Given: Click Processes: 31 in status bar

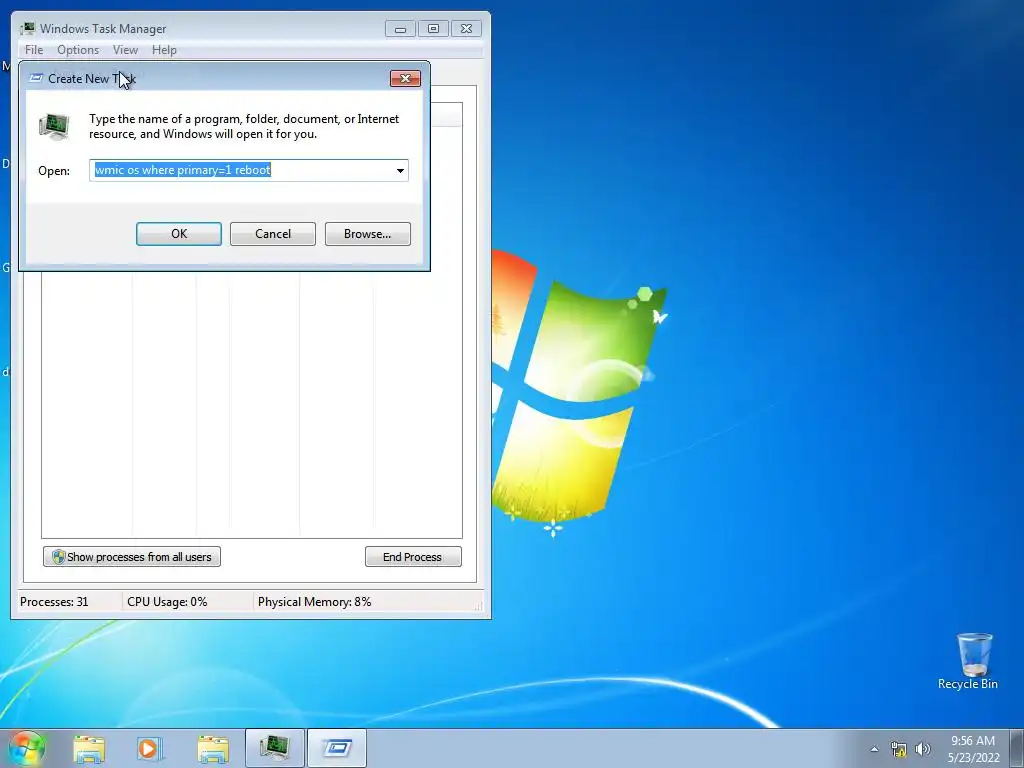Looking at the screenshot, I should tap(54, 602).
